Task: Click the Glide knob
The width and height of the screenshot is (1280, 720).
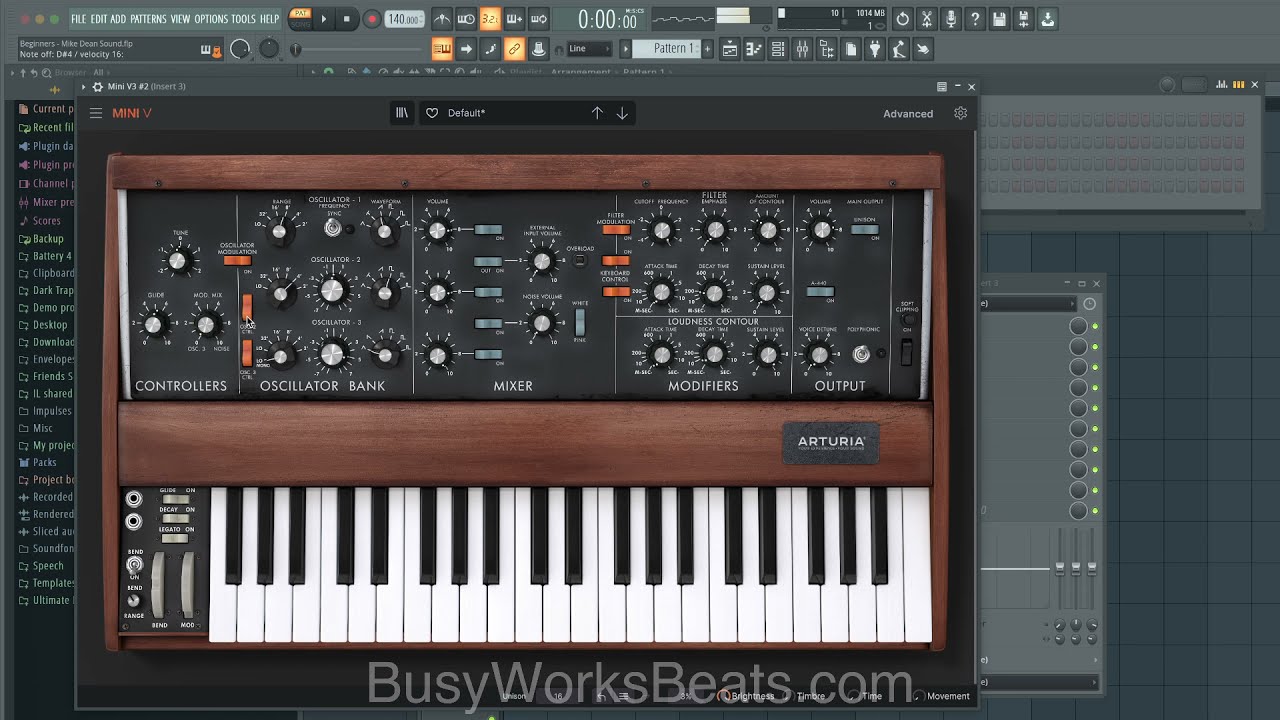Action: (x=153, y=324)
